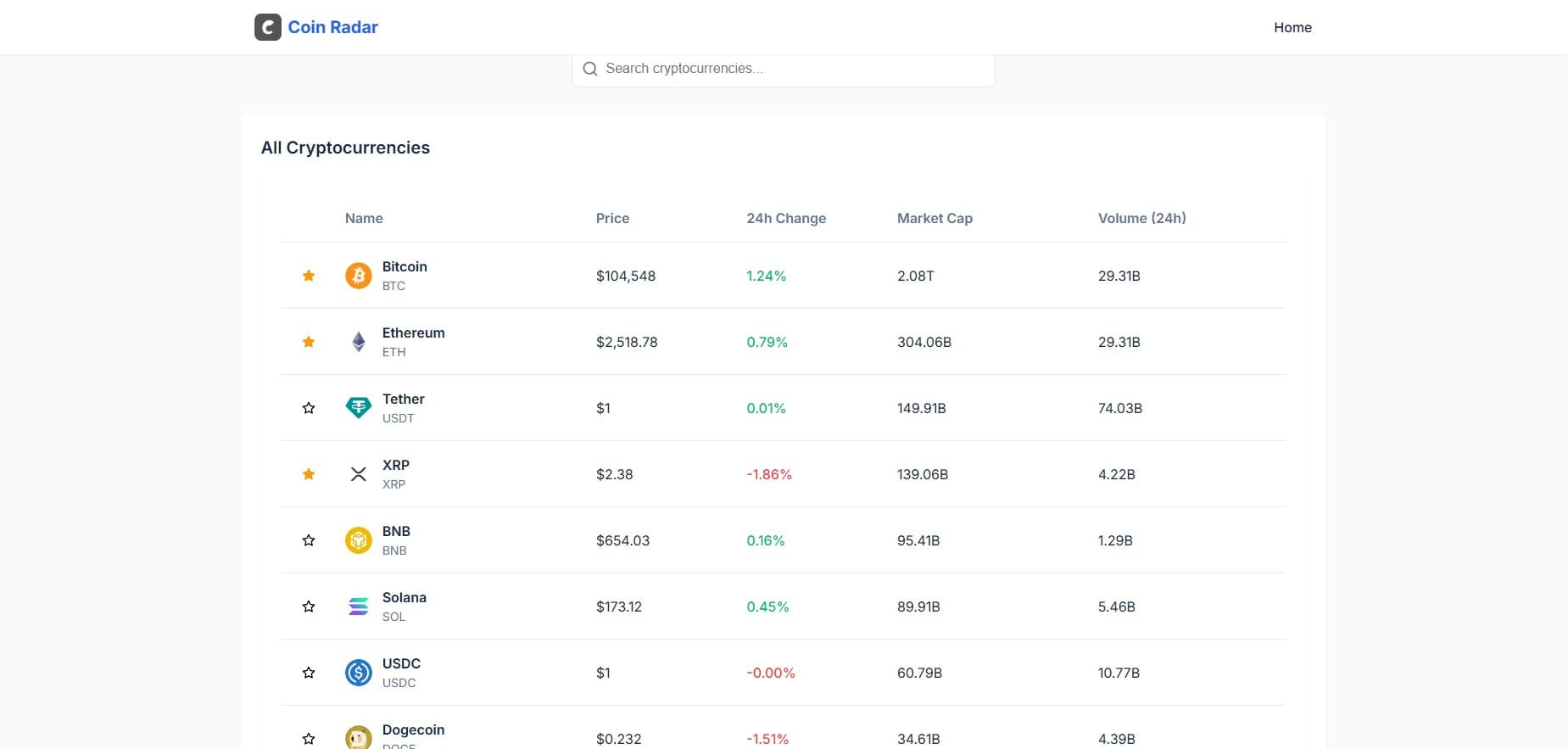
Task: Click Ethereum price $2,518.78
Action: click(627, 342)
